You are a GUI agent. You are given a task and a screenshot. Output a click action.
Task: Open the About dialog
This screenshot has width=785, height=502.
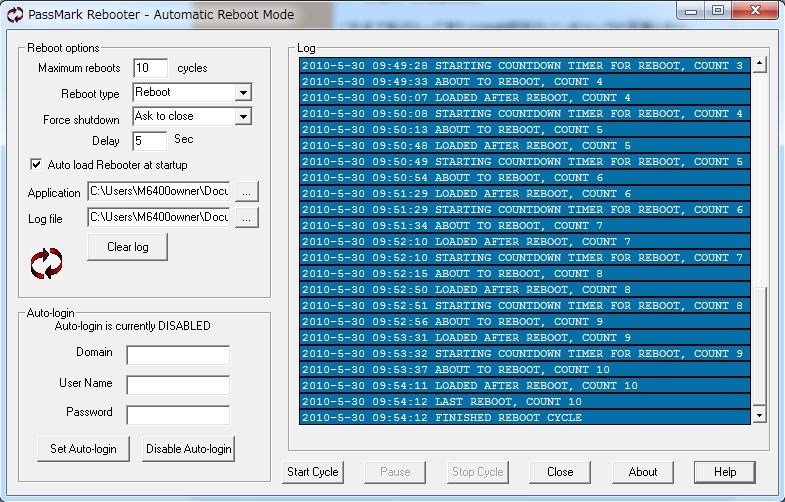point(643,472)
